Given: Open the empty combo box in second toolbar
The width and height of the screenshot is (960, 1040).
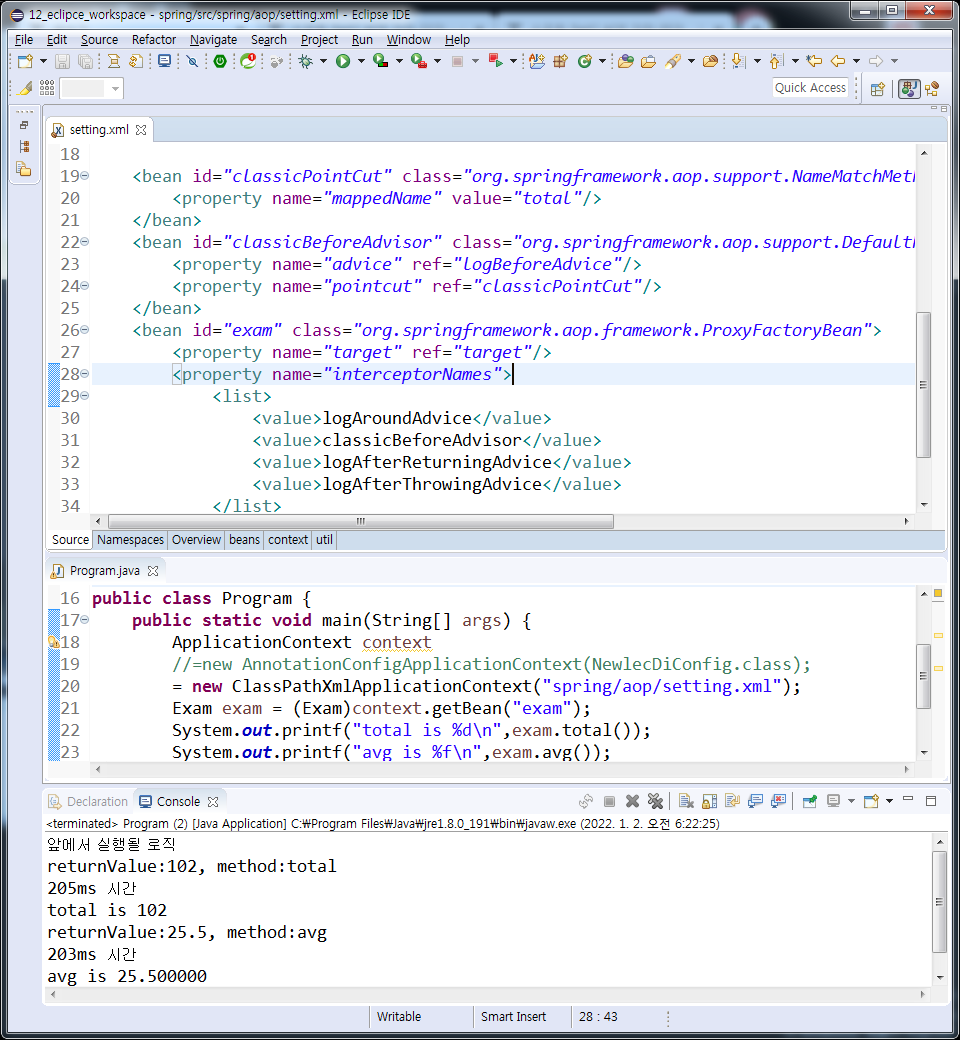Looking at the screenshot, I should 92,88.
